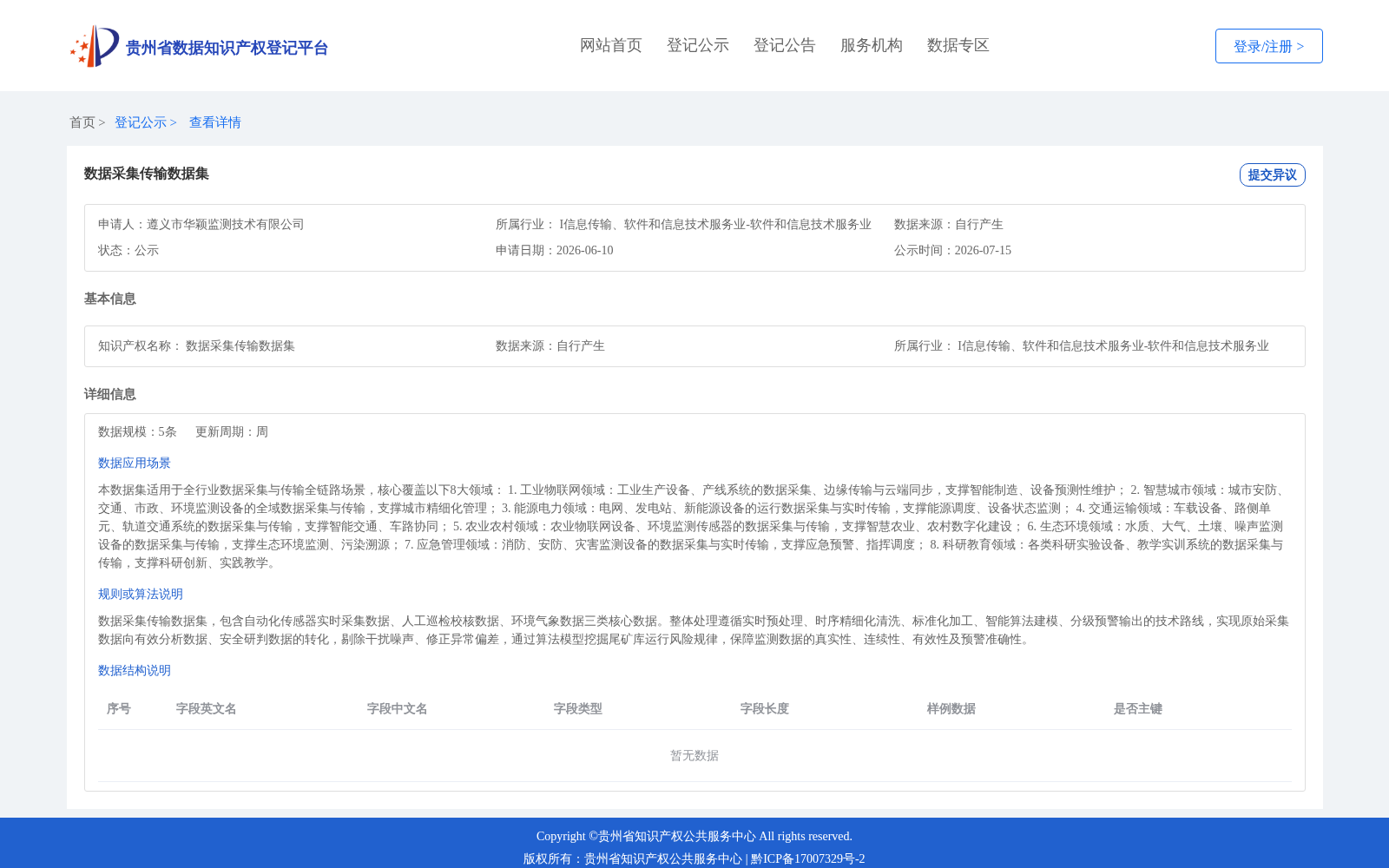The width and height of the screenshot is (1389, 868).
Task: Click the 首页 breadcrumb link
Action: pos(82,122)
